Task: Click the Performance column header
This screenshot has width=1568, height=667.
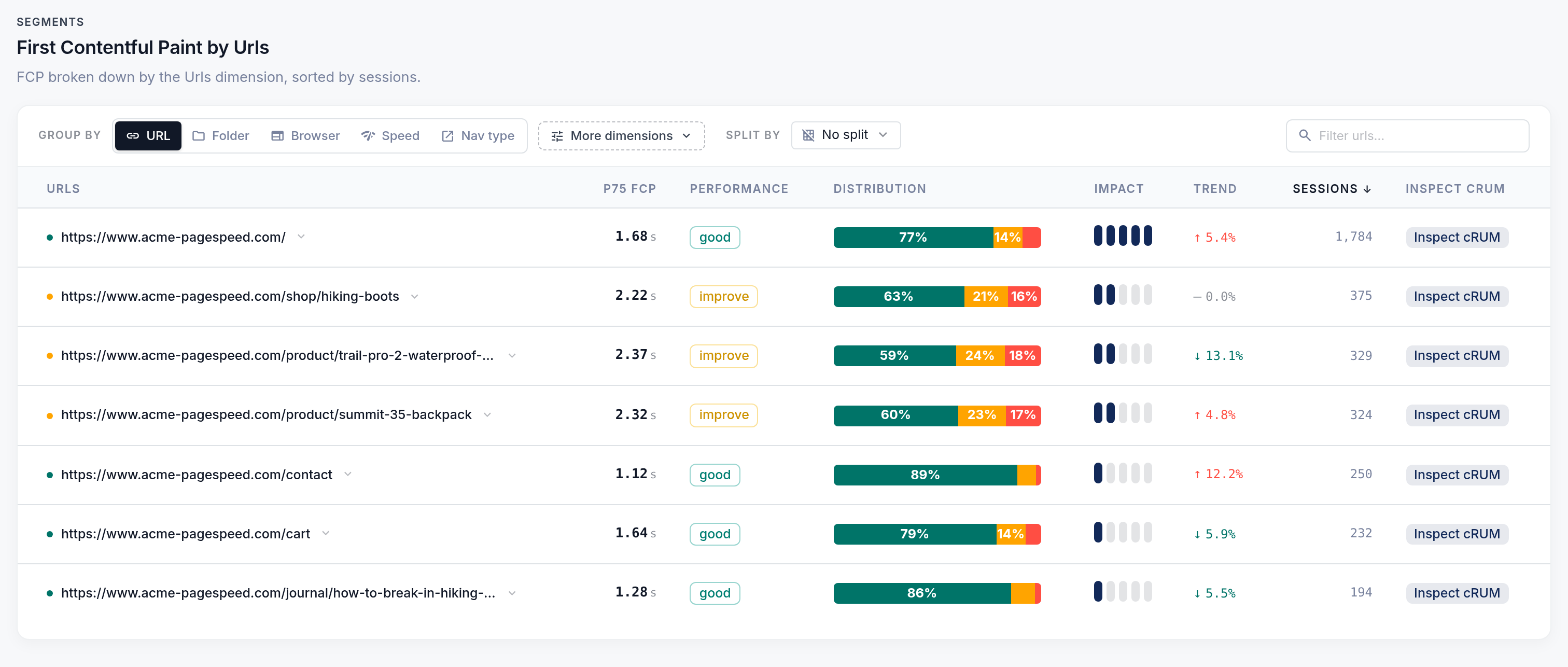Action: [x=739, y=189]
